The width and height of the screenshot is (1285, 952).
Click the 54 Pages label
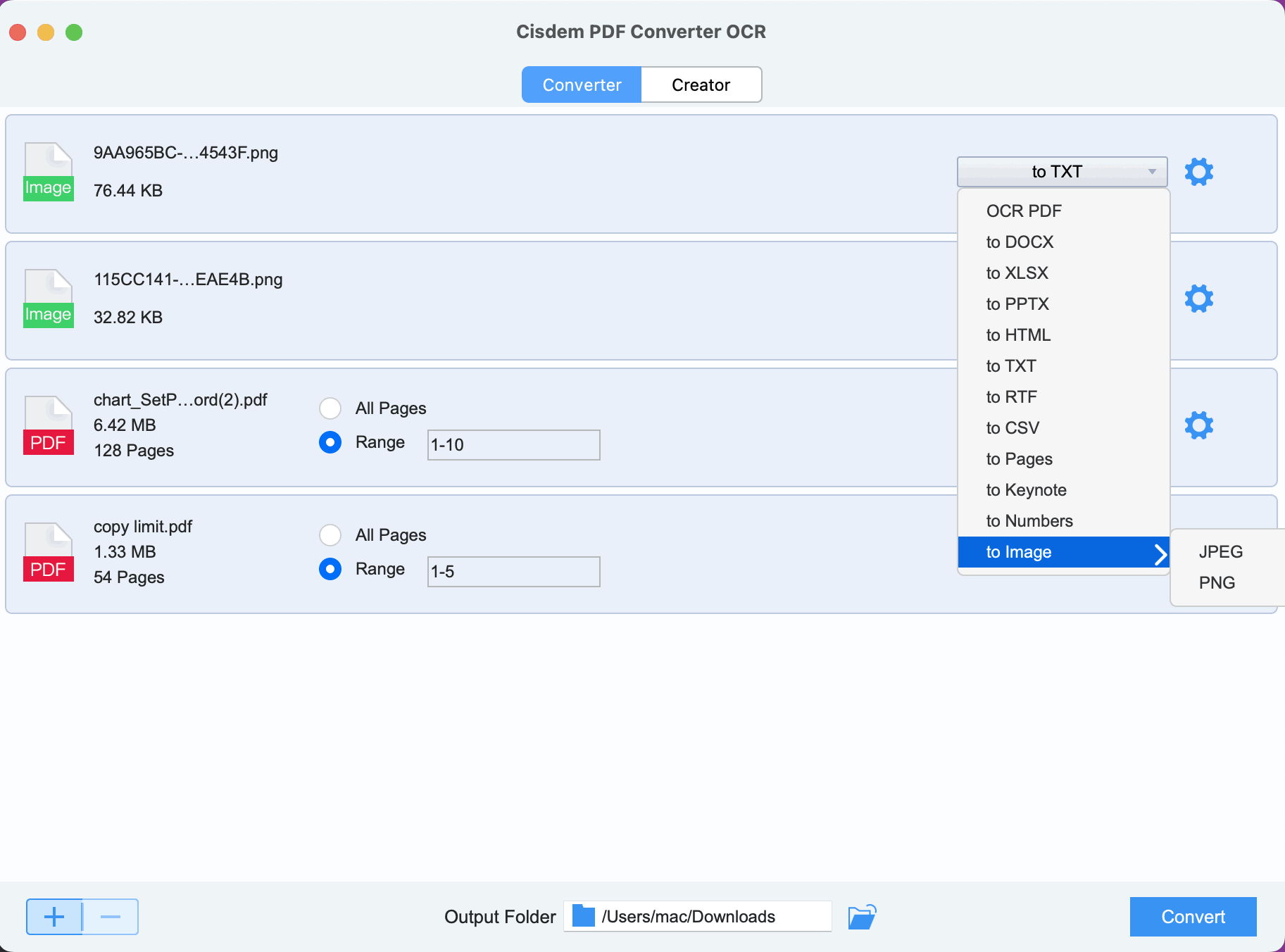click(129, 577)
